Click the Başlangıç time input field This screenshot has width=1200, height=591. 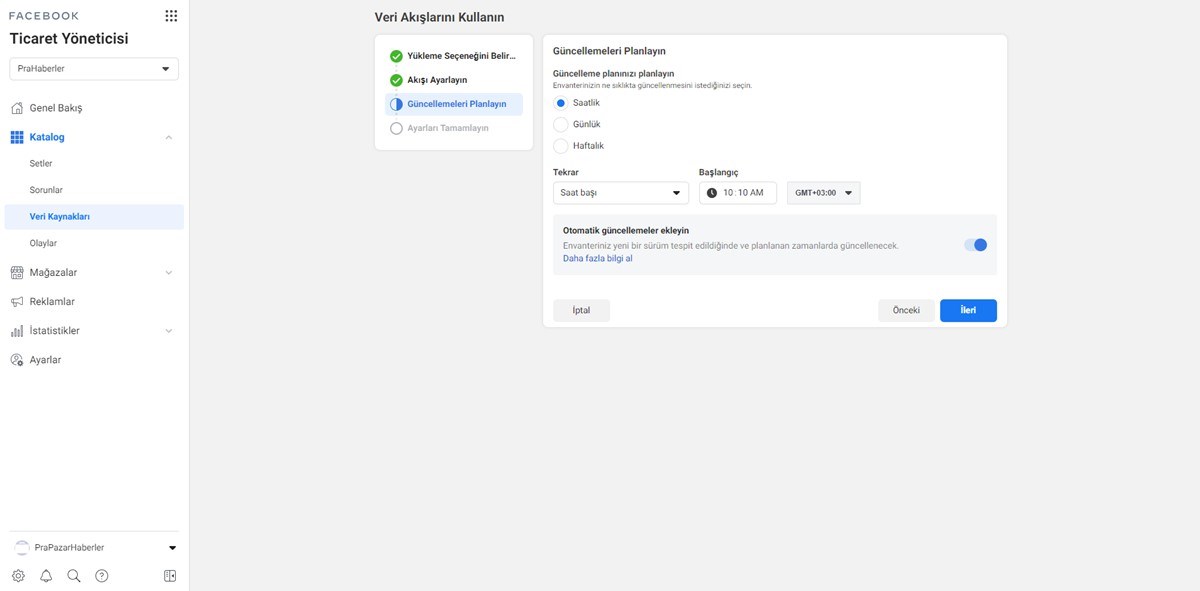[738, 193]
